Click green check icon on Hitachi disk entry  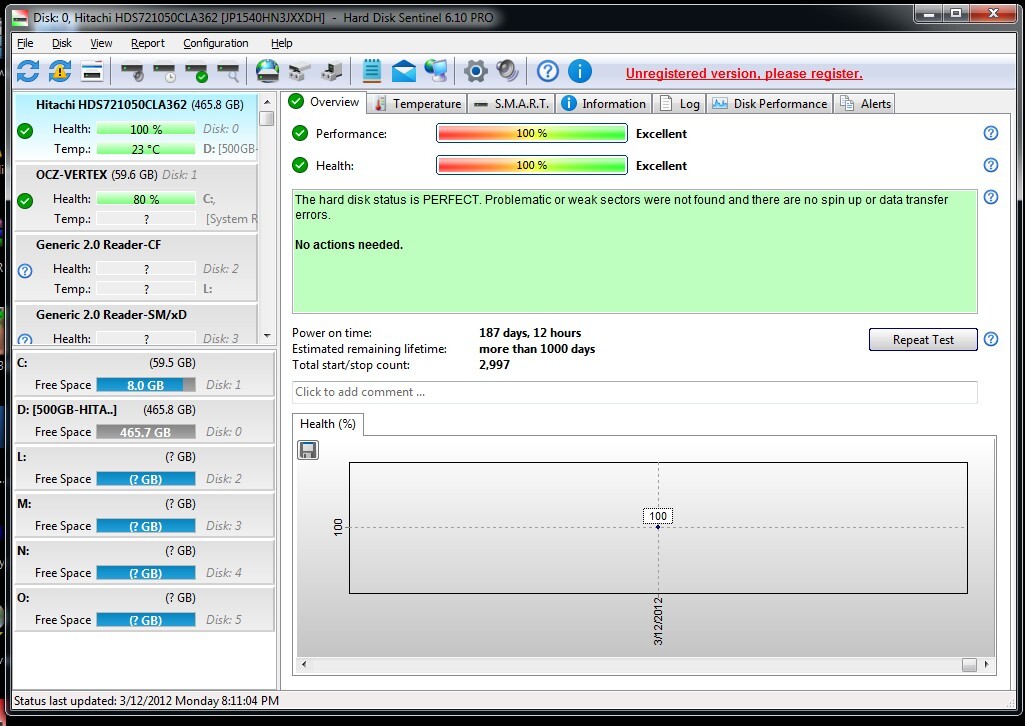[25, 131]
